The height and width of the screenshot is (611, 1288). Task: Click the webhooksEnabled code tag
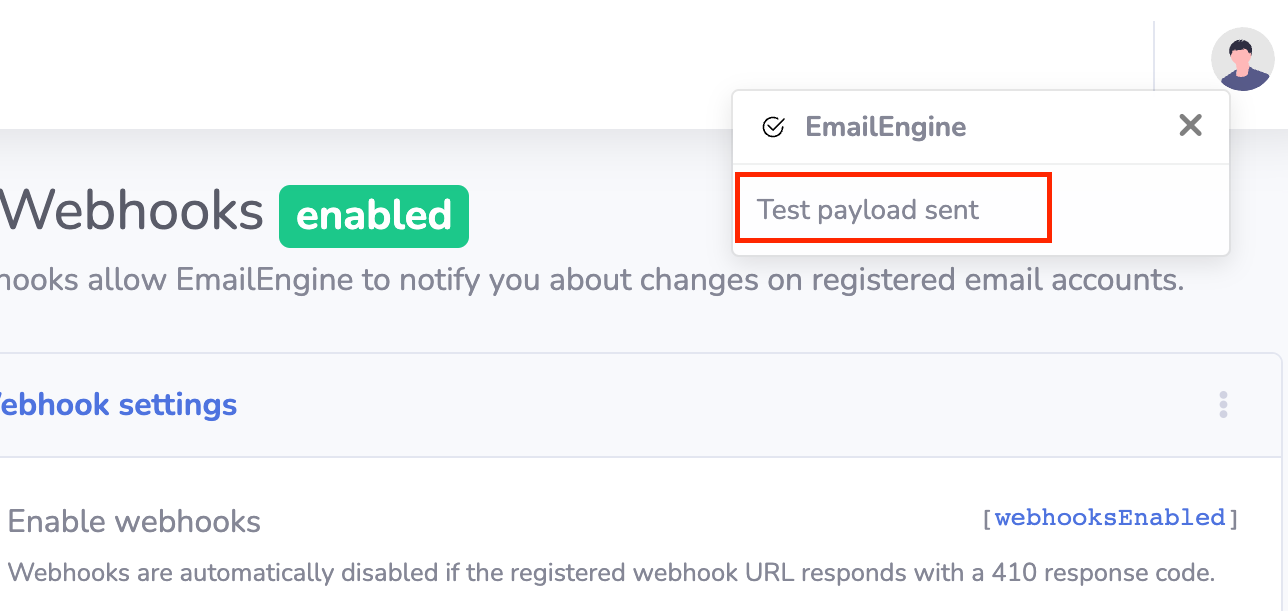pos(1110,518)
